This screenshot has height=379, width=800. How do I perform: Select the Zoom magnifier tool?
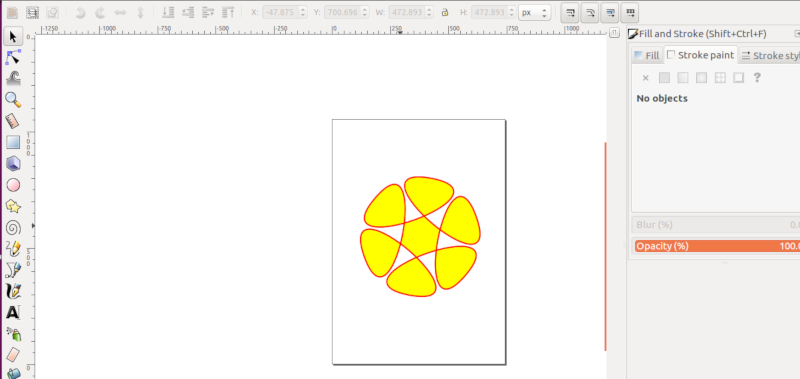pos(13,99)
